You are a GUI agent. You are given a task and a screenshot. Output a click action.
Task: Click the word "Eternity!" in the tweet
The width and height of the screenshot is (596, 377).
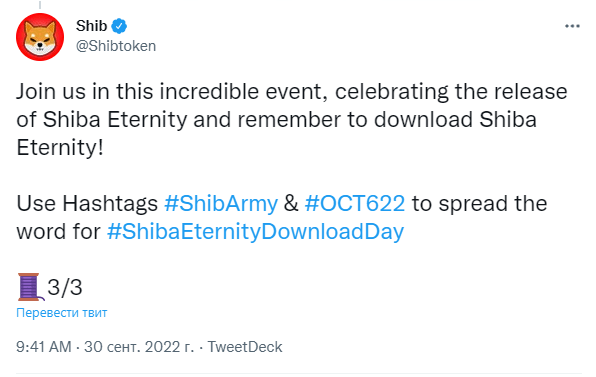[60, 147]
